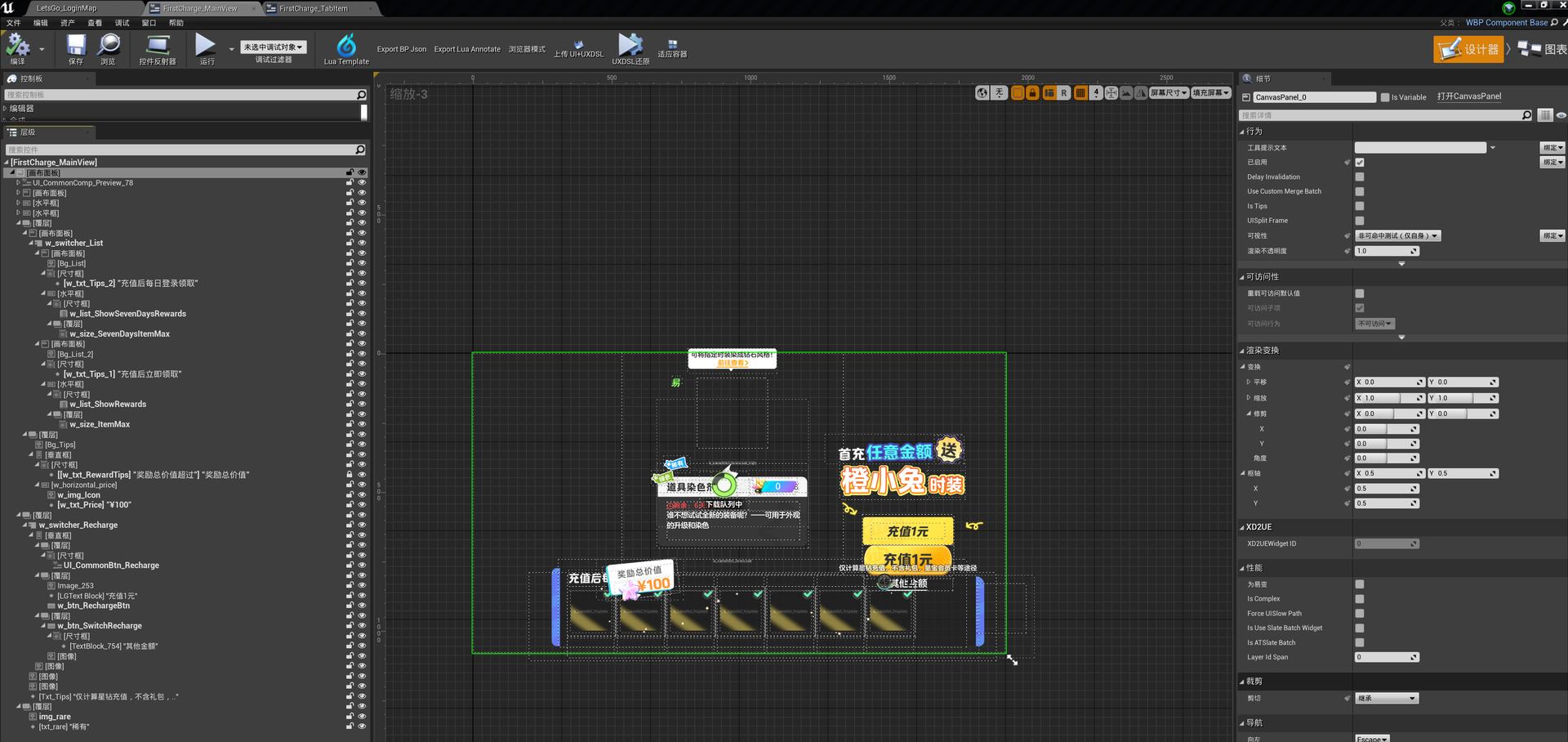Click the UXDSL还原 icon
The width and height of the screenshot is (1568, 742).
point(630,44)
